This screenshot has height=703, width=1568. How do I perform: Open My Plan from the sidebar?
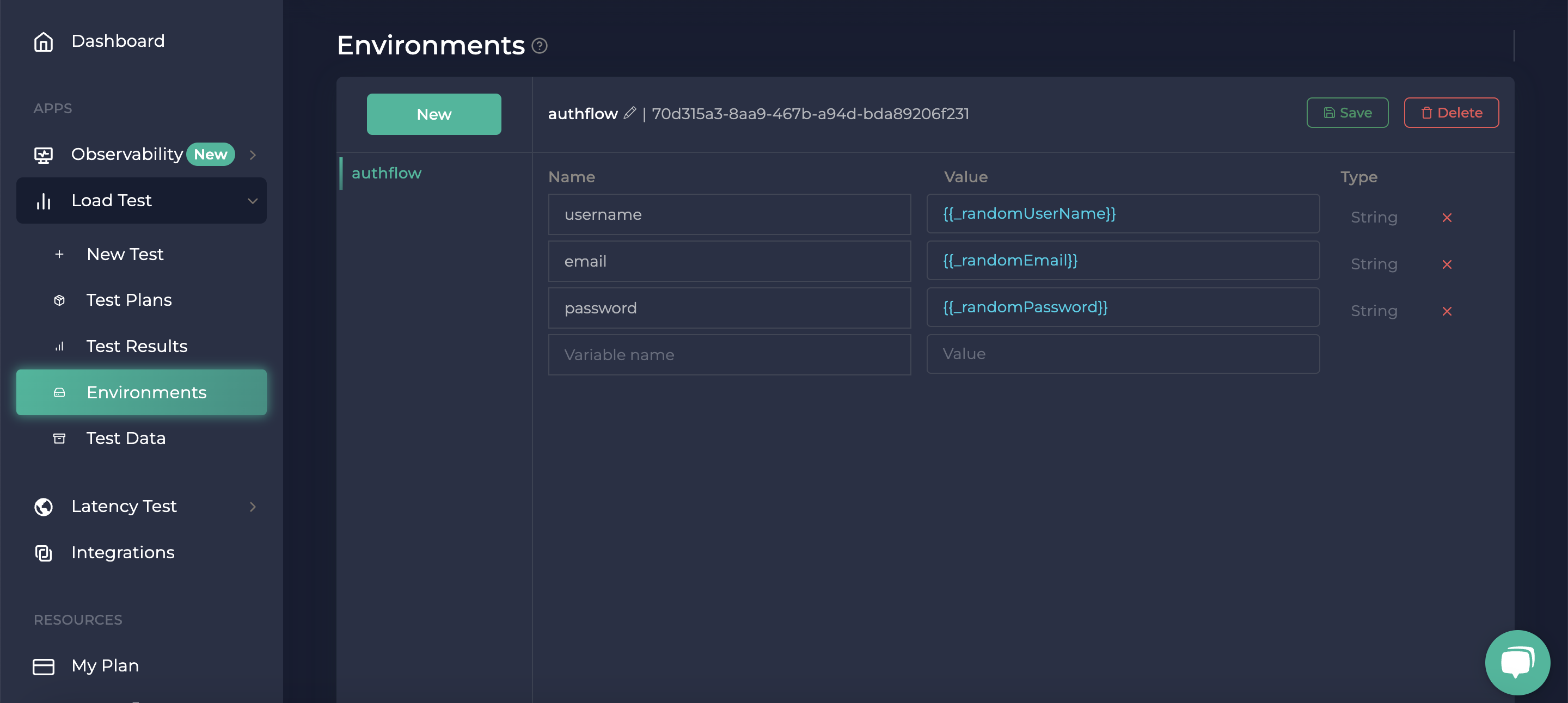coord(105,666)
